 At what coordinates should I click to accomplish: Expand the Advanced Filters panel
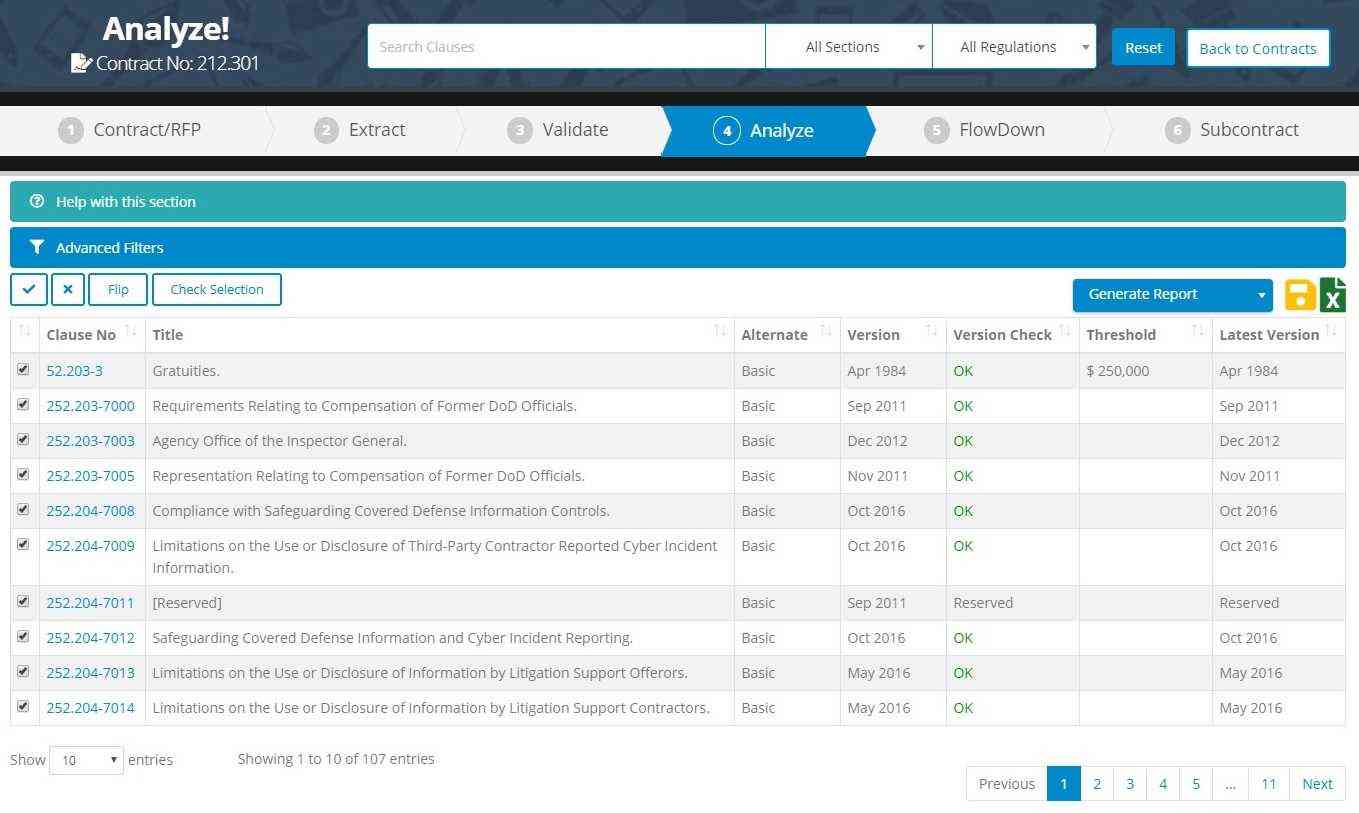tap(678, 247)
